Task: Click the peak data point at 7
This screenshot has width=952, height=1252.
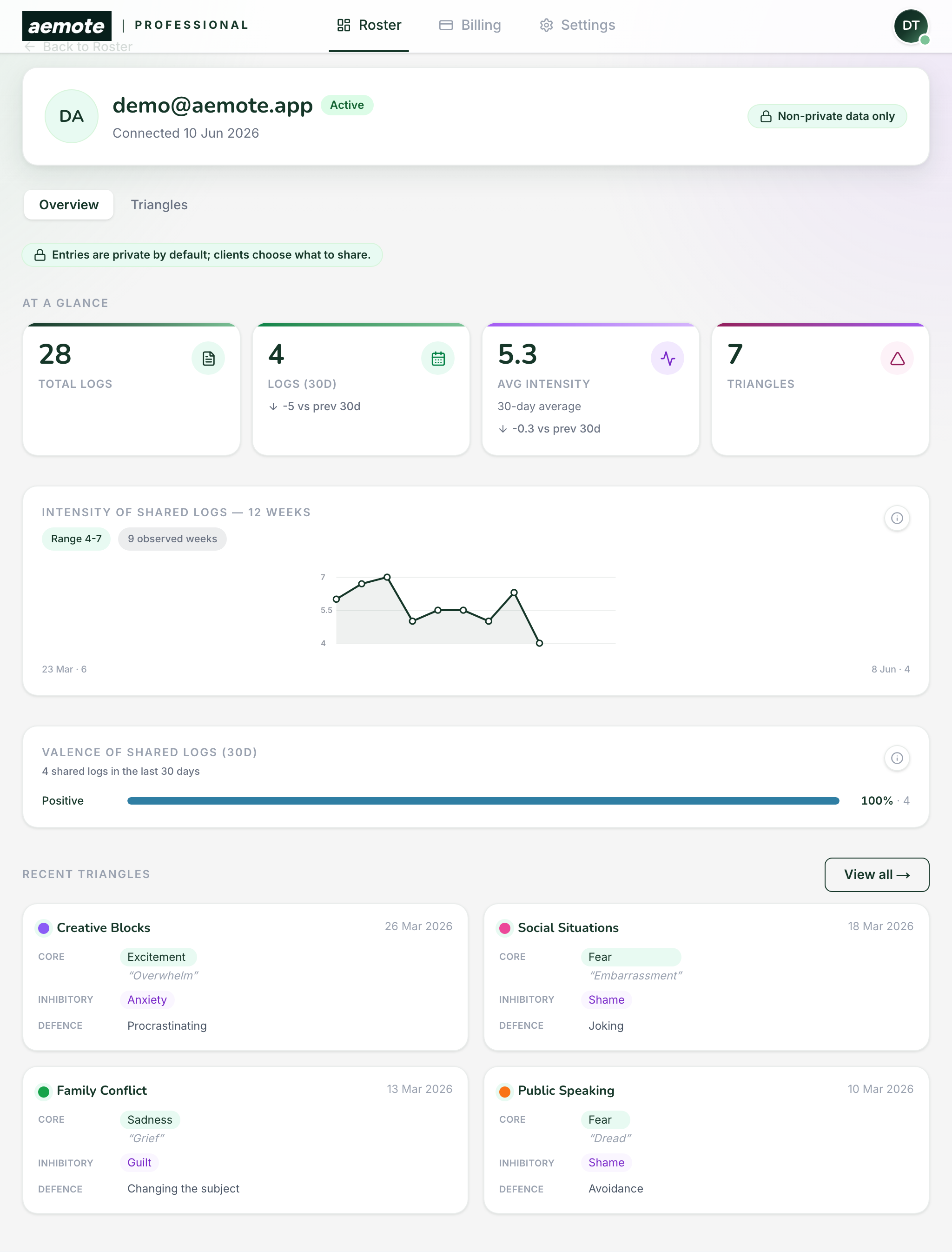Action: [x=387, y=577]
